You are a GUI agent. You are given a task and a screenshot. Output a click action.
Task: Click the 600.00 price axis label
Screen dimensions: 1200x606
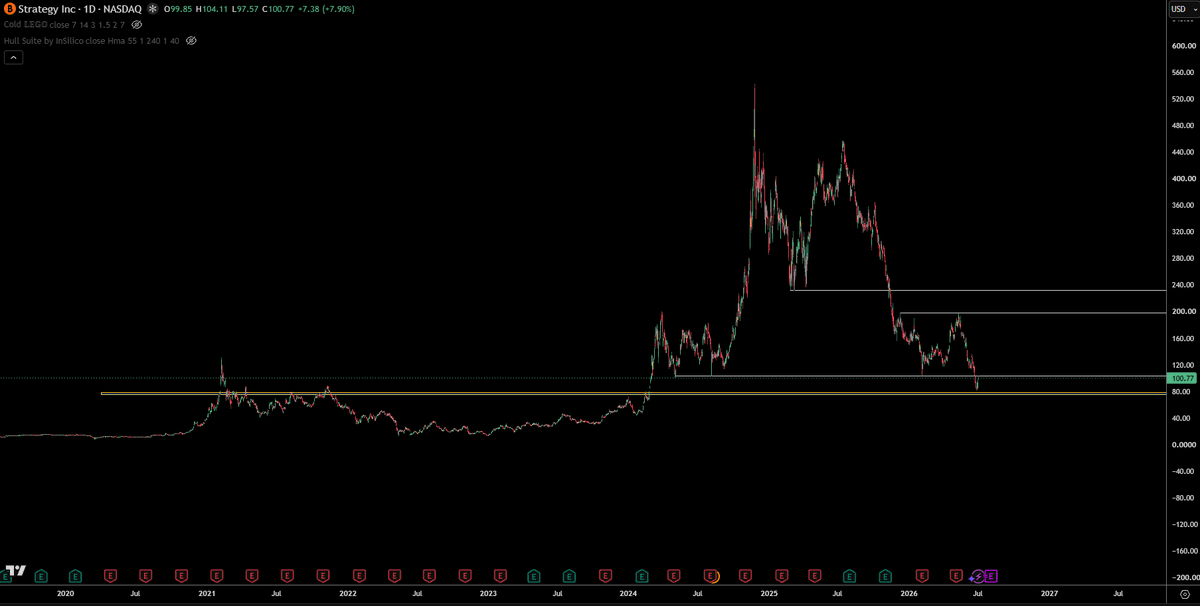click(x=1183, y=46)
